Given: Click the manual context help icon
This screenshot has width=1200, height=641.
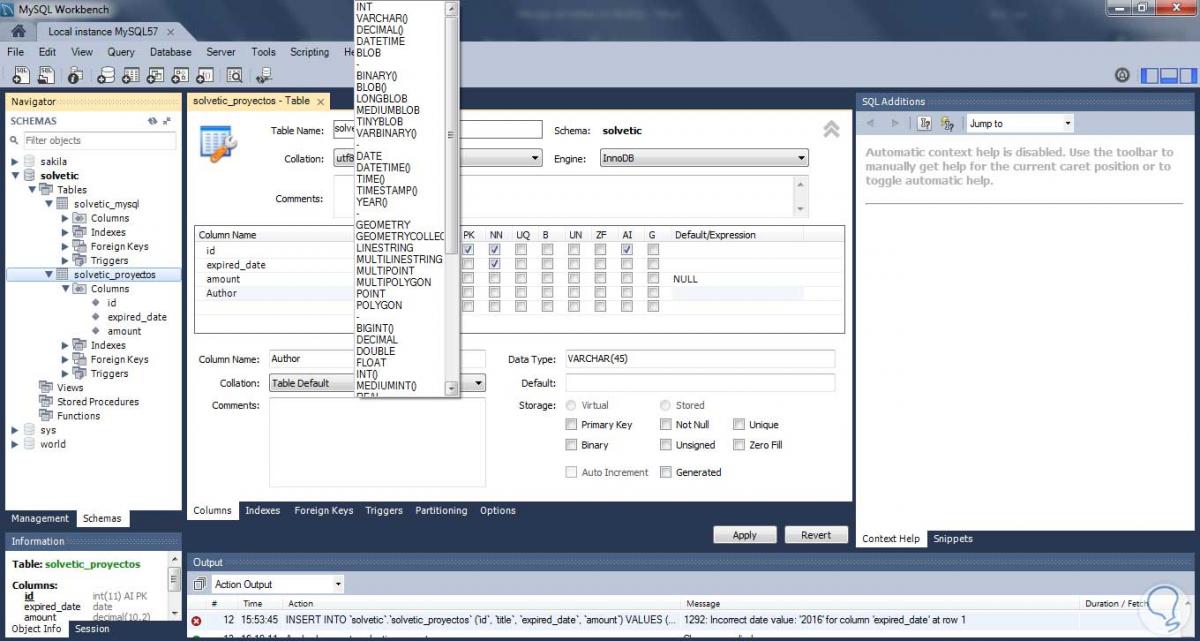Looking at the screenshot, I should (925, 123).
